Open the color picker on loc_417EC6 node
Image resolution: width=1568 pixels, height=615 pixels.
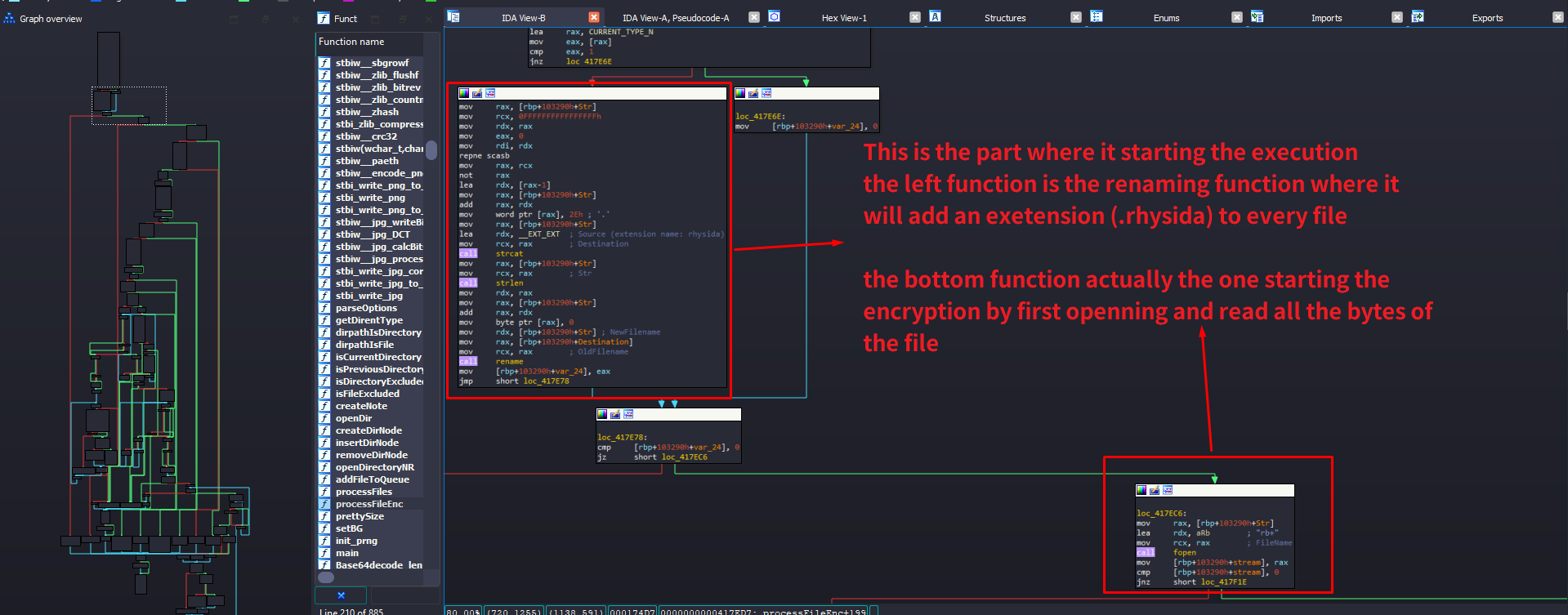pos(1141,490)
